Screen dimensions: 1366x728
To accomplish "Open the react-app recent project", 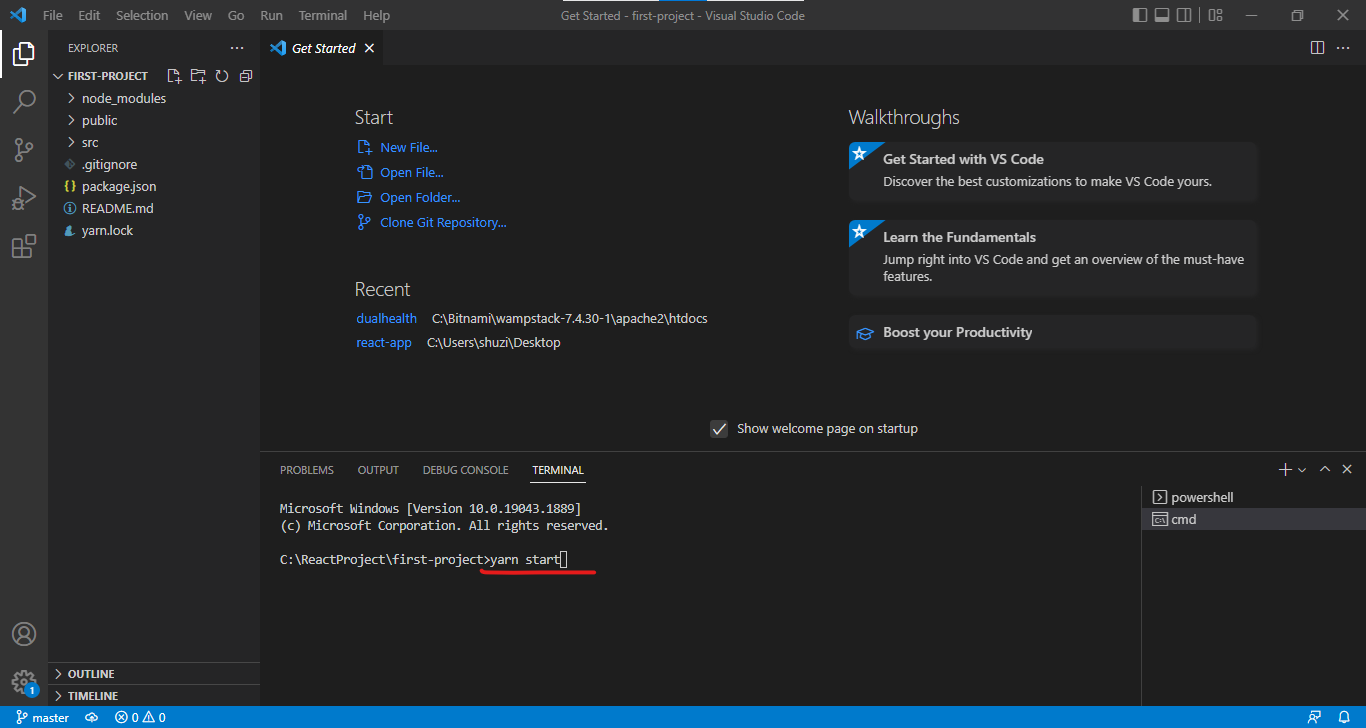I will tap(384, 342).
